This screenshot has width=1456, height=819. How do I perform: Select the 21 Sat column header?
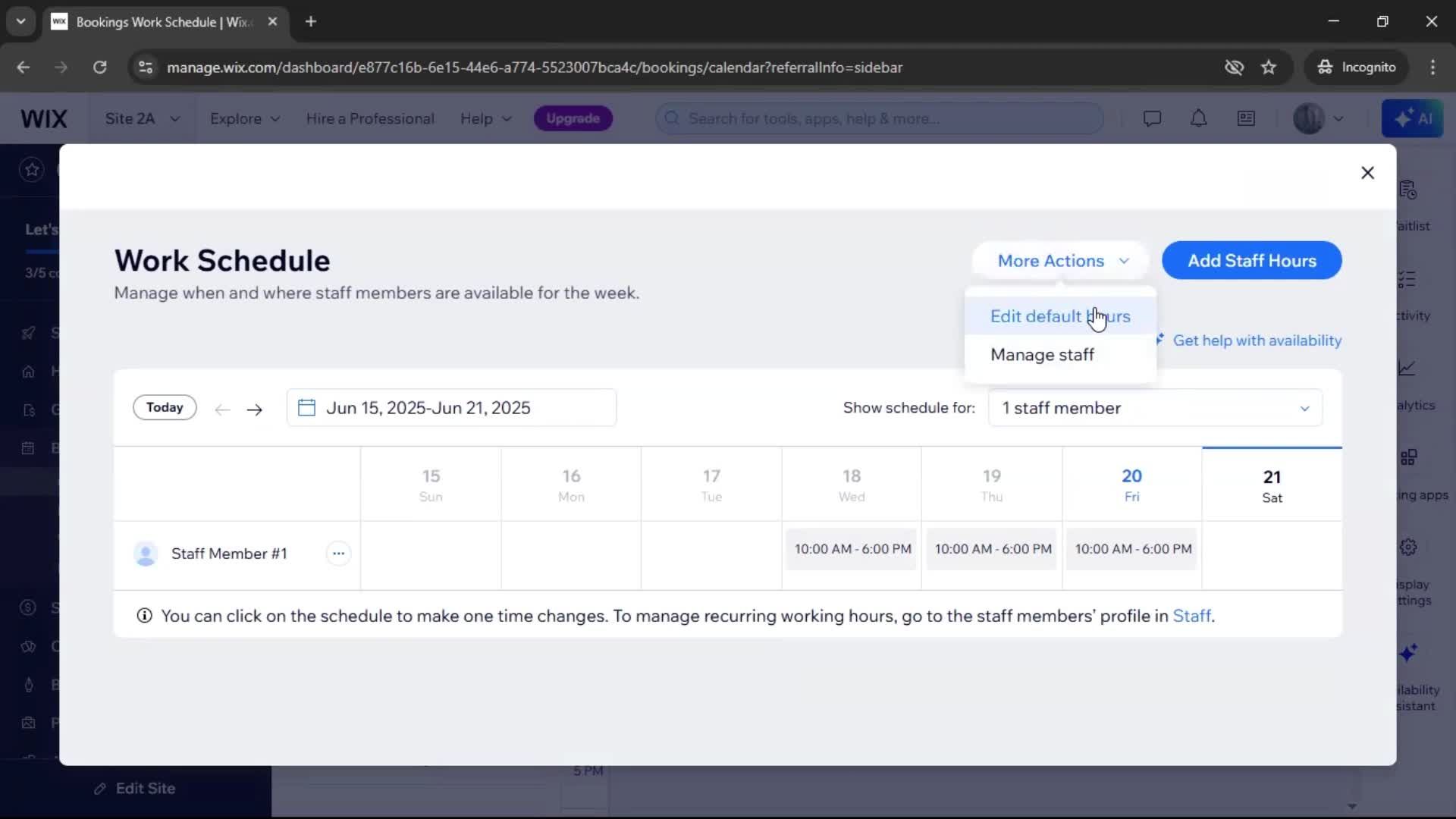[1272, 485]
